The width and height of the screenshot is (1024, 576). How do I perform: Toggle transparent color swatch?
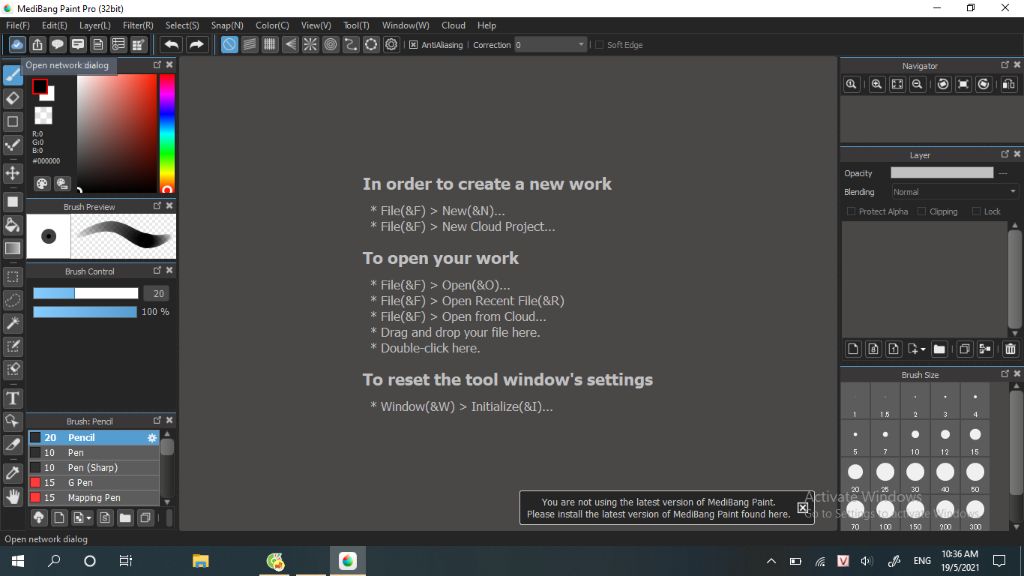[x=43, y=116]
